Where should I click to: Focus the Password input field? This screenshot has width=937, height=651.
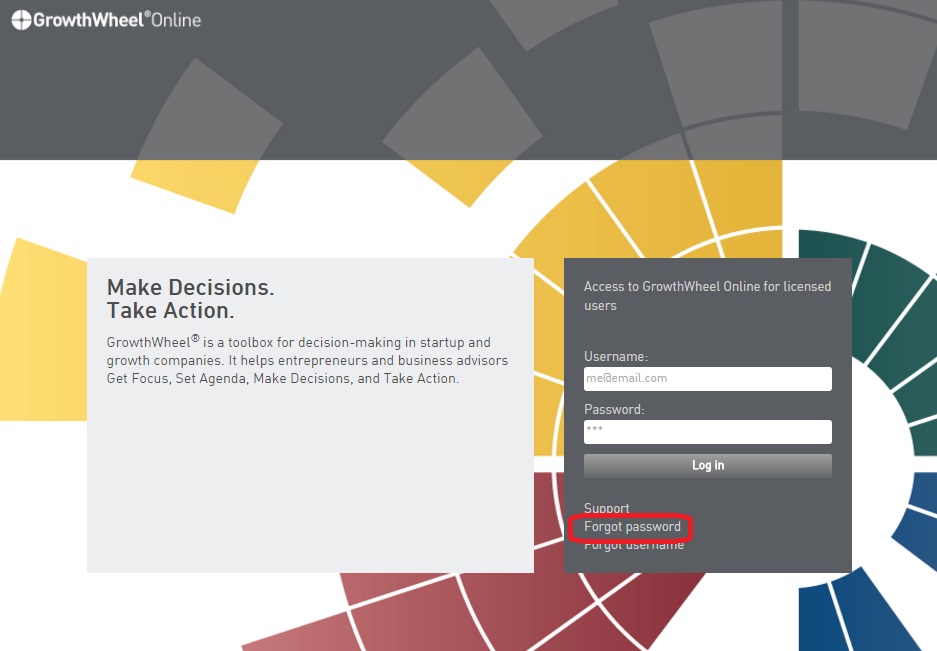point(708,432)
